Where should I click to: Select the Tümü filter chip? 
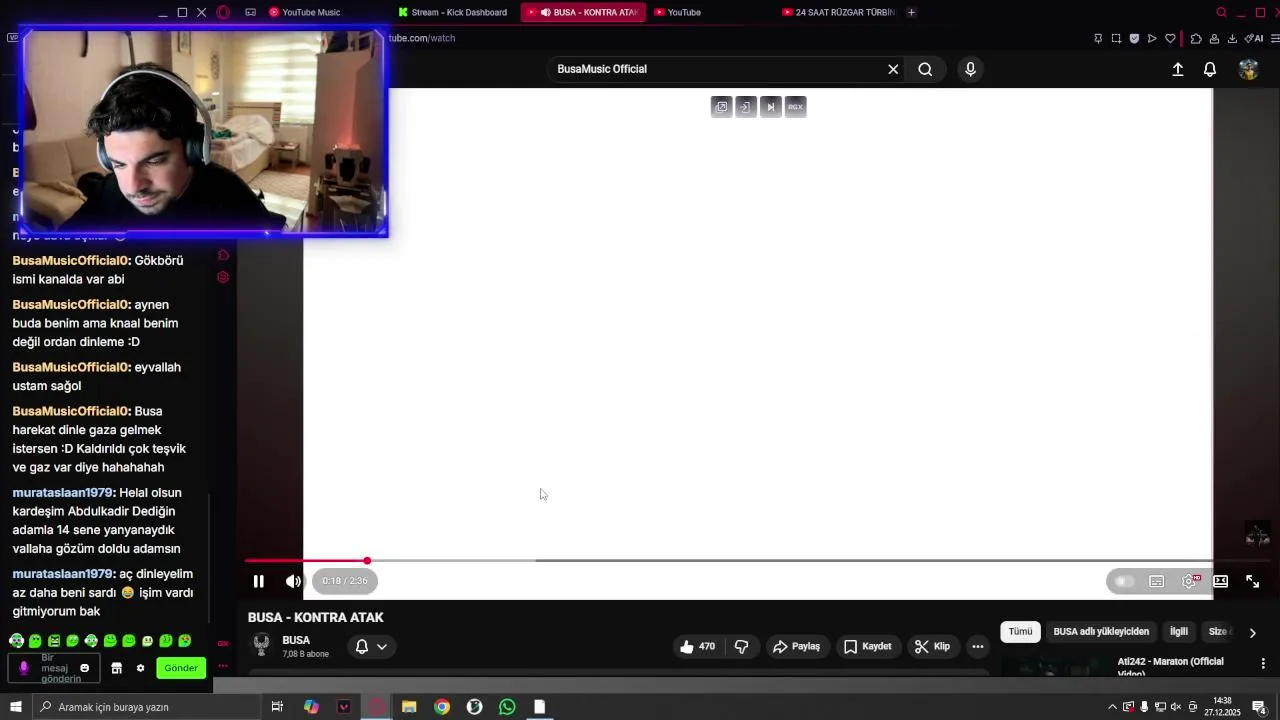tap(1020, 632)
